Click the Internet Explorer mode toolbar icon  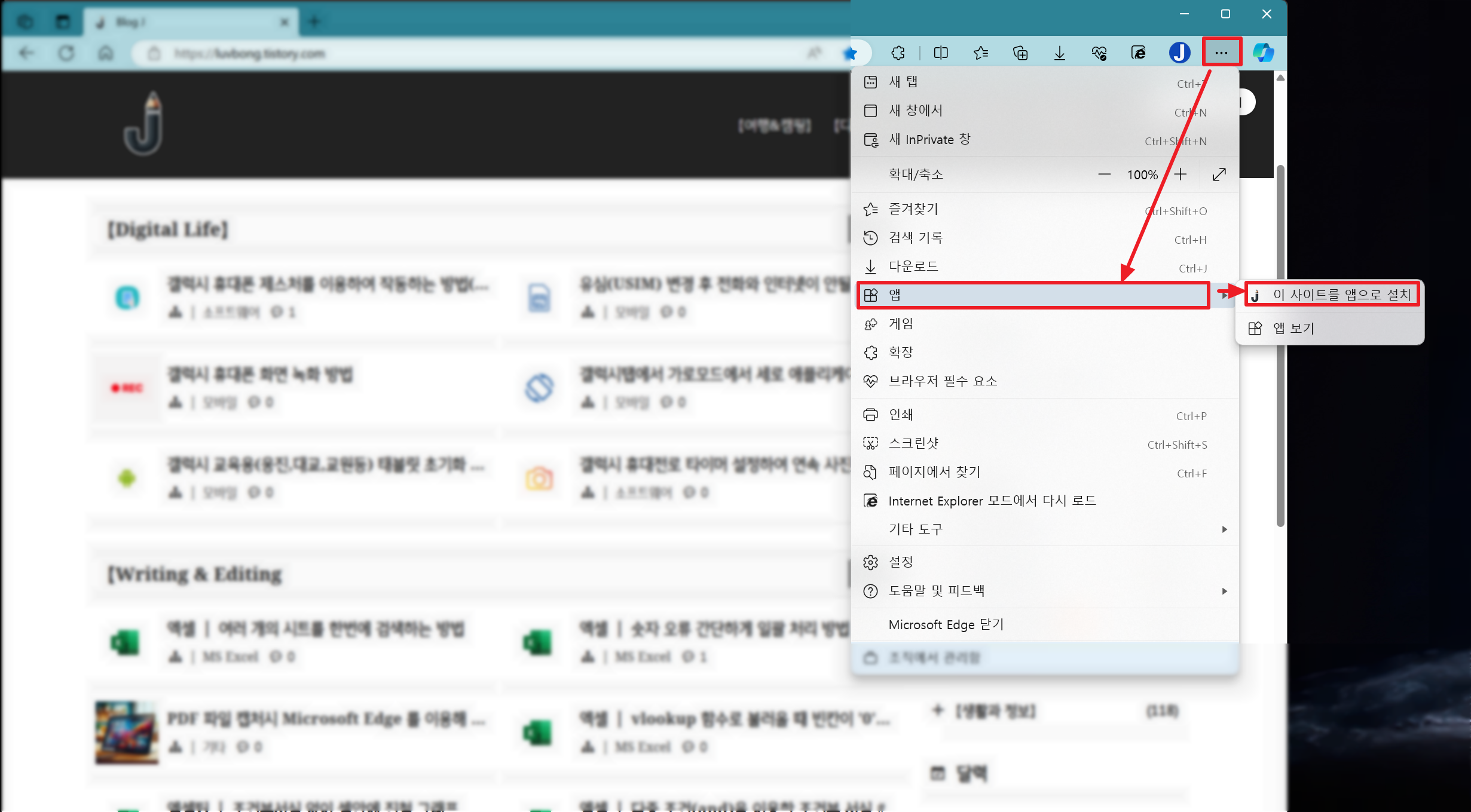click(x=1138, y=53)
